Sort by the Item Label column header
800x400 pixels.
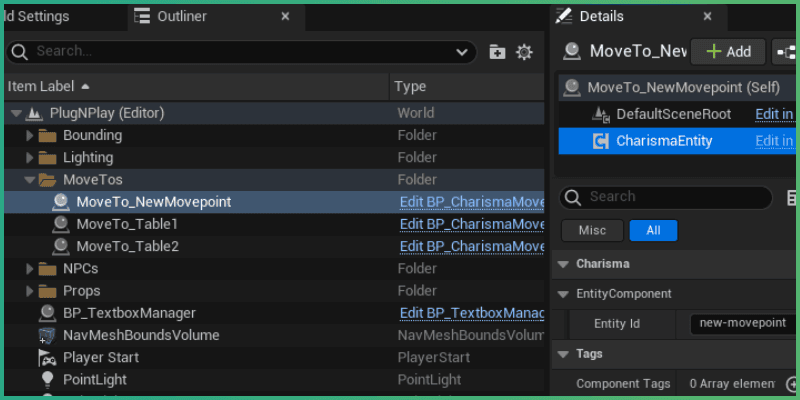click(x=197, y=87)
